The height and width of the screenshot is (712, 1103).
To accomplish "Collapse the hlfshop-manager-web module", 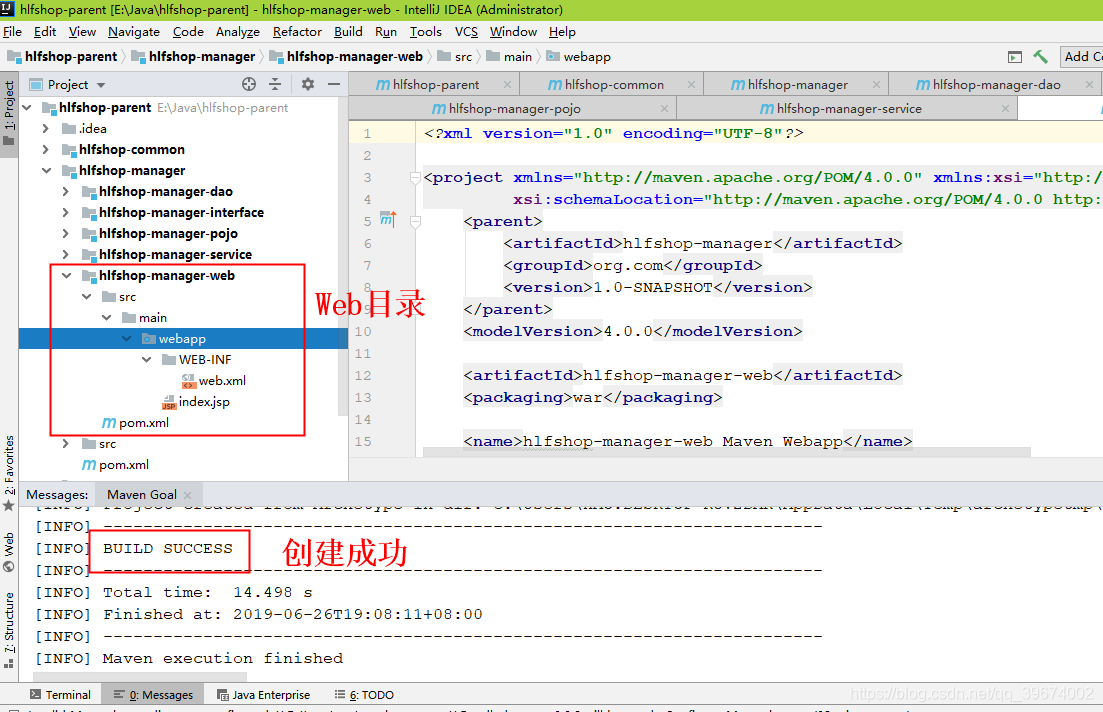I will (66, 276).
